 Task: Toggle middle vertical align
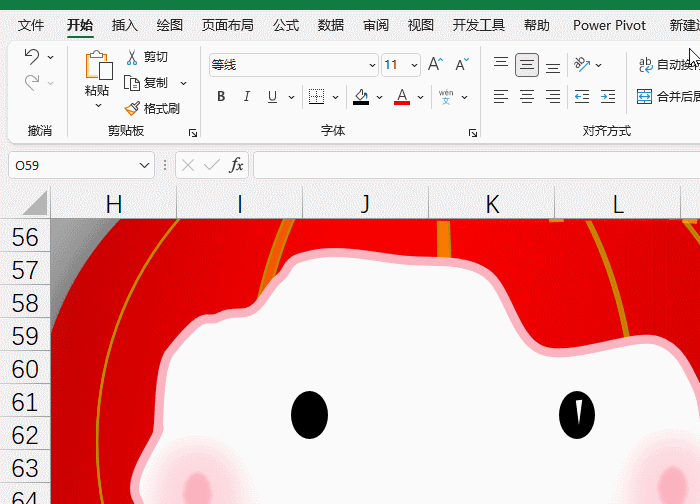pyautogui.click(x=527, y=65)
